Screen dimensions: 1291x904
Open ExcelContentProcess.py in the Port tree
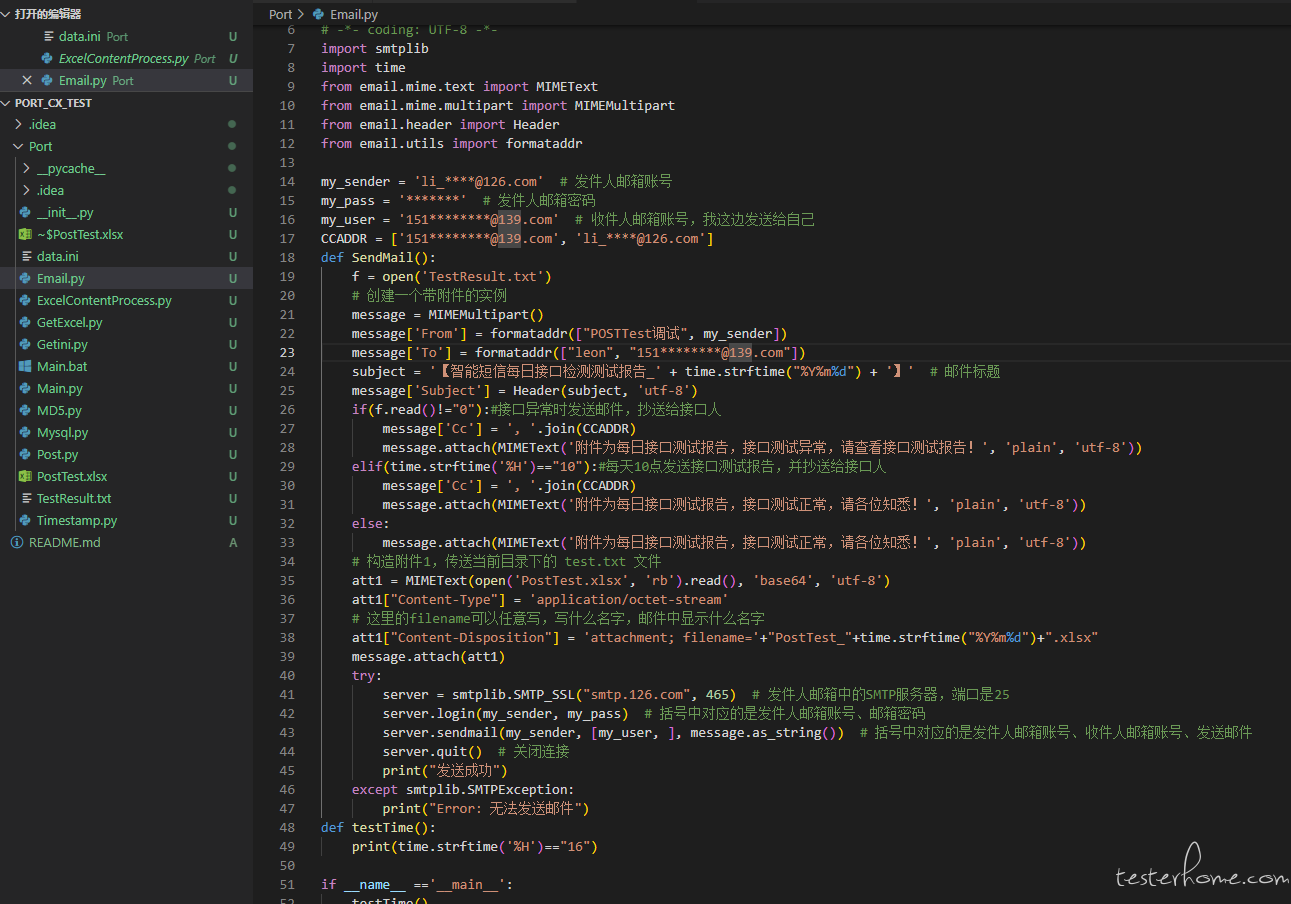tap(104, 301)
